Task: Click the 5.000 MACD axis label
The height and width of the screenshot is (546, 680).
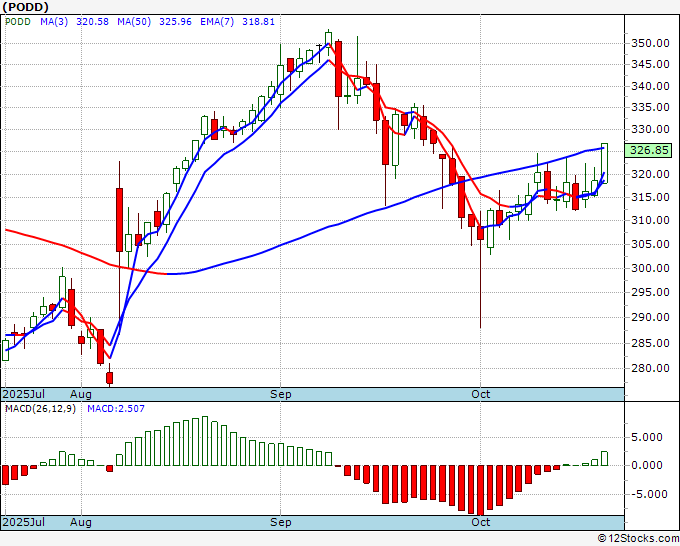Action: click(x=647, y=437)
